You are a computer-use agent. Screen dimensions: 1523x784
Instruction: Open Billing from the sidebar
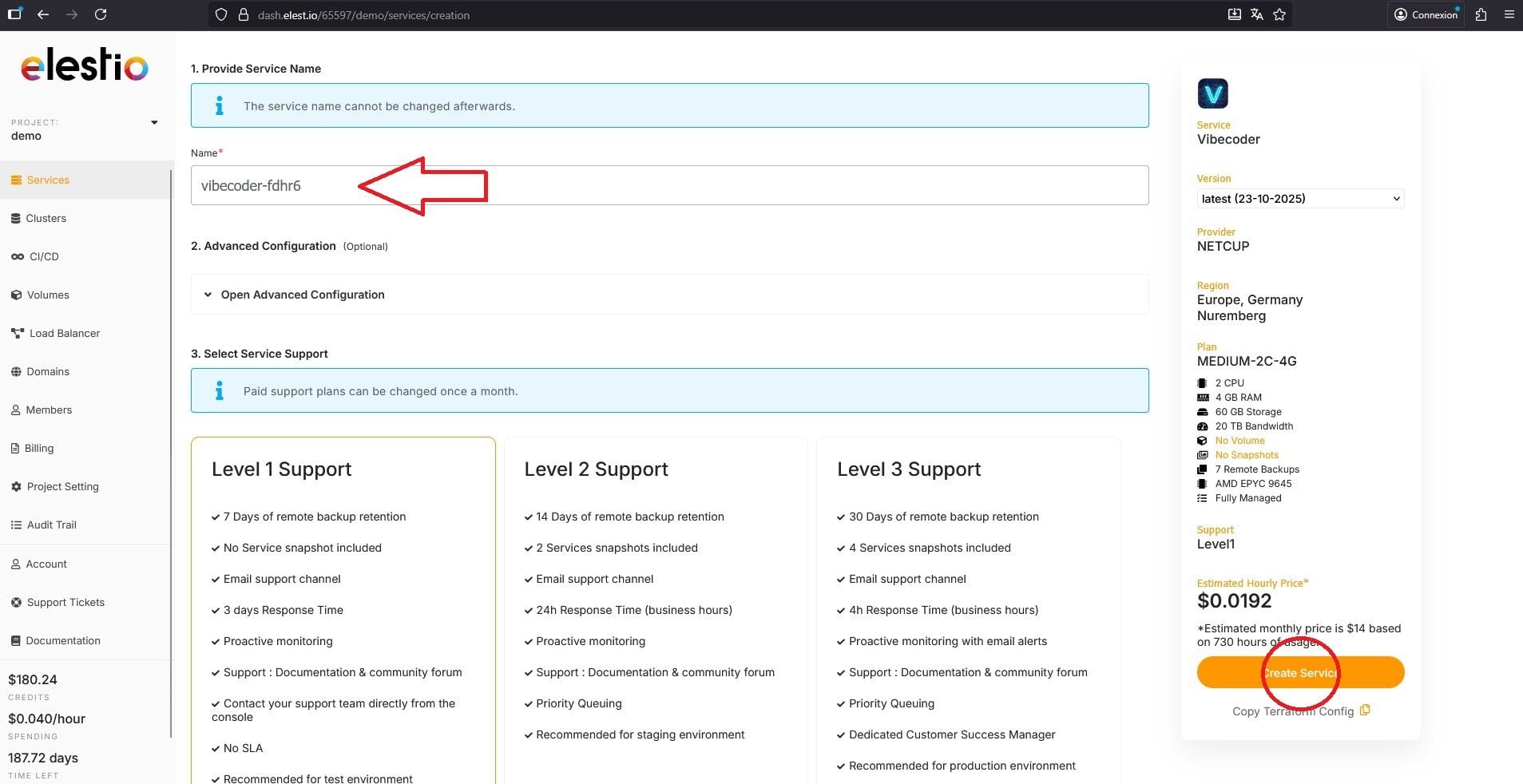(38, 448)
